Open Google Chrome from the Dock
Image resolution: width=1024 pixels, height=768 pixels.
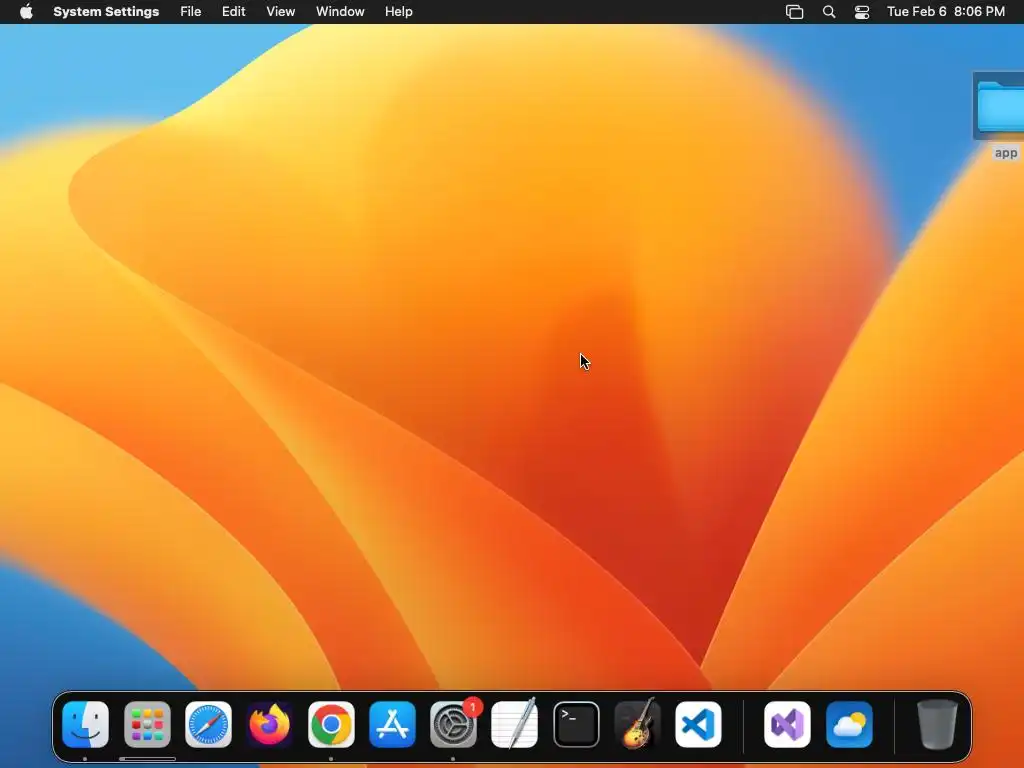(331, 724)
